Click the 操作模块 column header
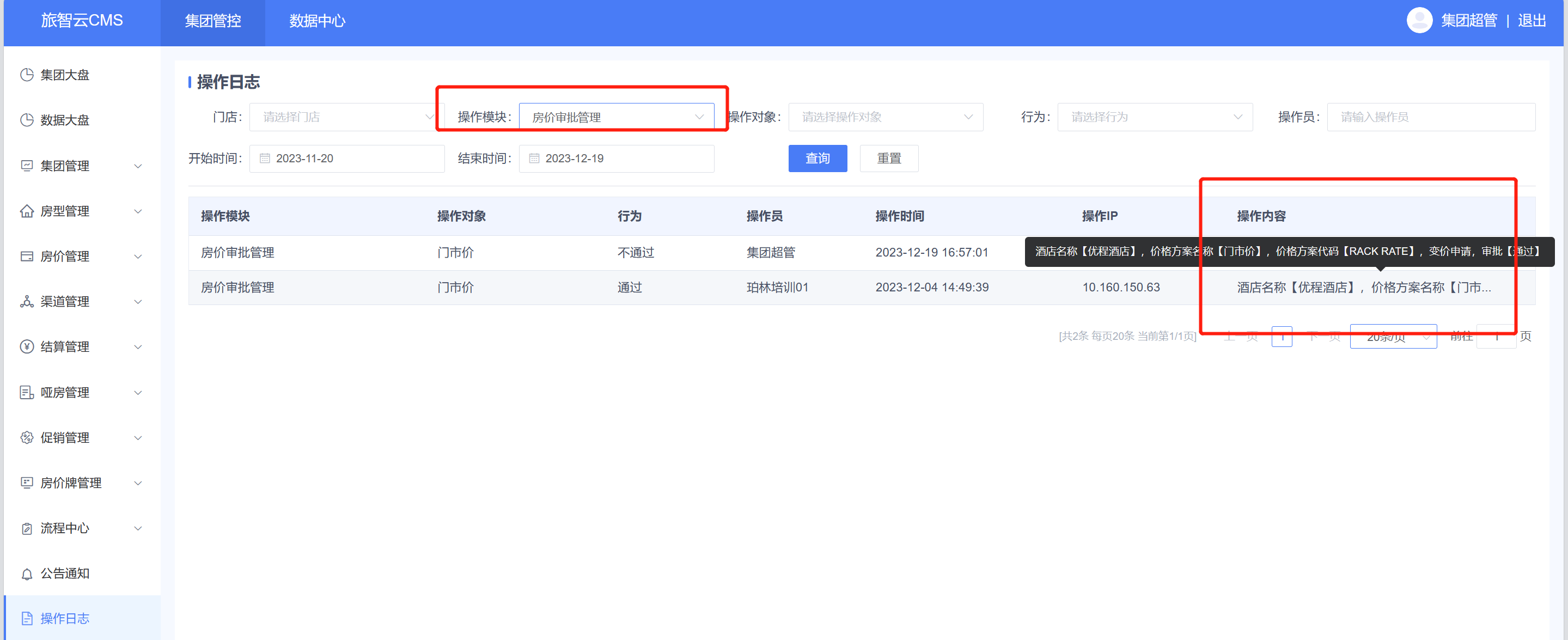The height and width of the screenshot is (640, 1568). (225, 216)
